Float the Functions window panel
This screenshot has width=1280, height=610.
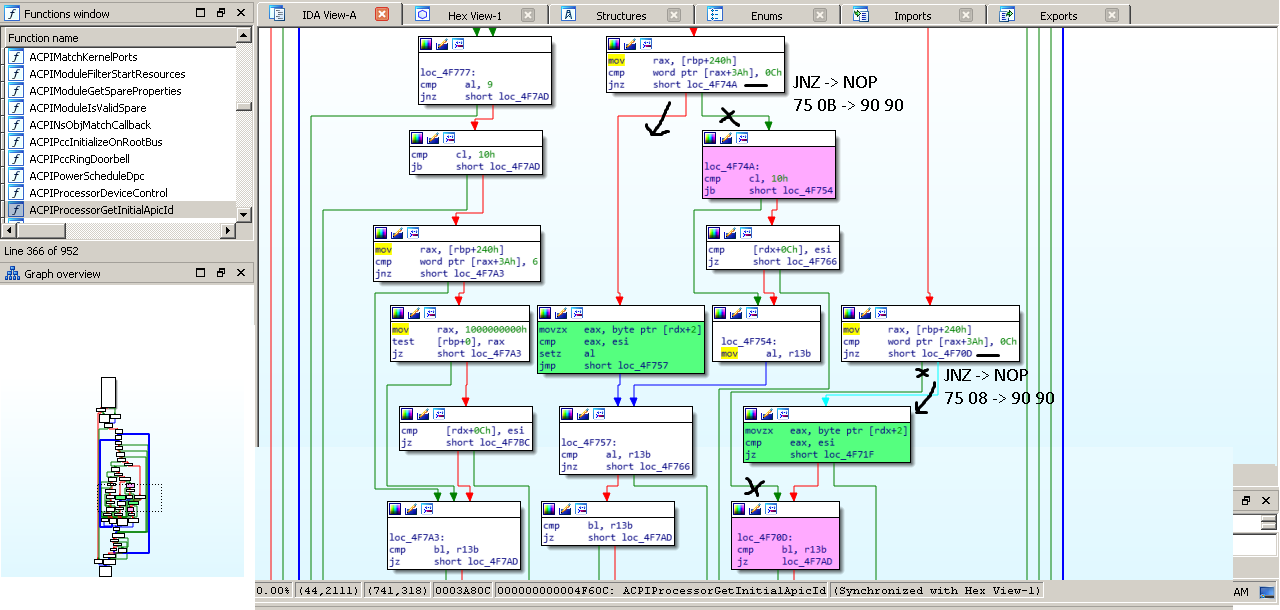pyautogui.click(x=221, y=13)
